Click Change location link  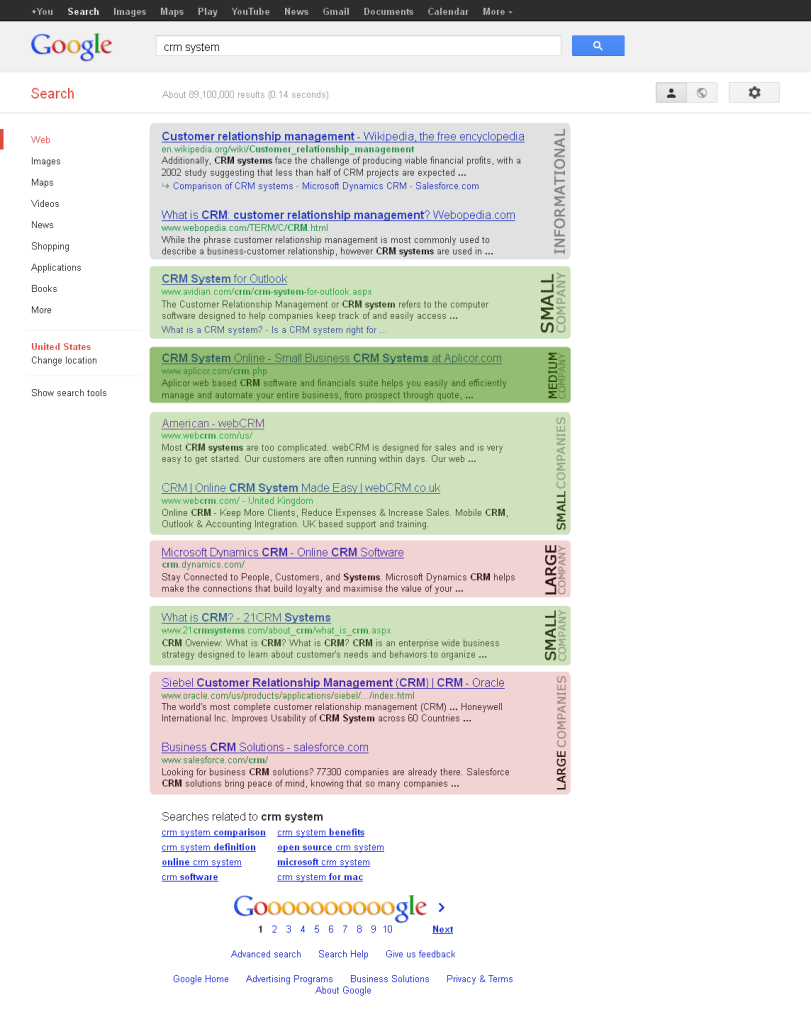click(x=64, y=360)
